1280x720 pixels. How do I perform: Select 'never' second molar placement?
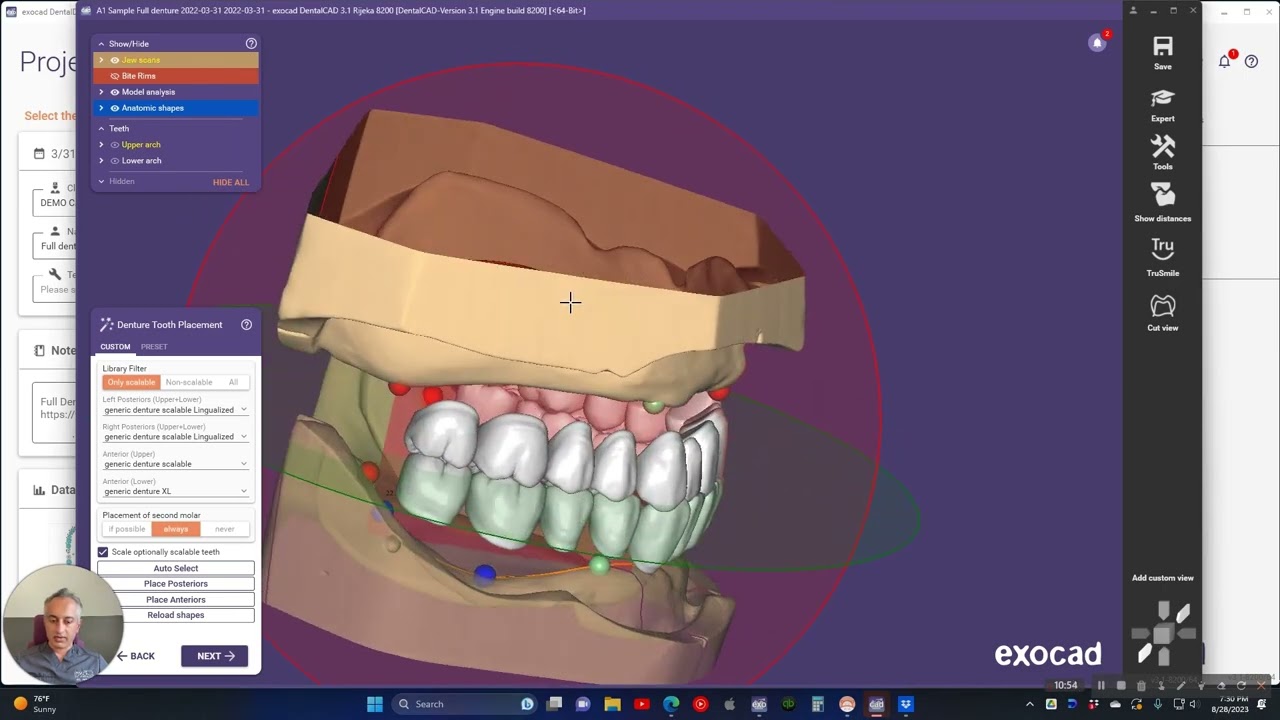point(225,529)
